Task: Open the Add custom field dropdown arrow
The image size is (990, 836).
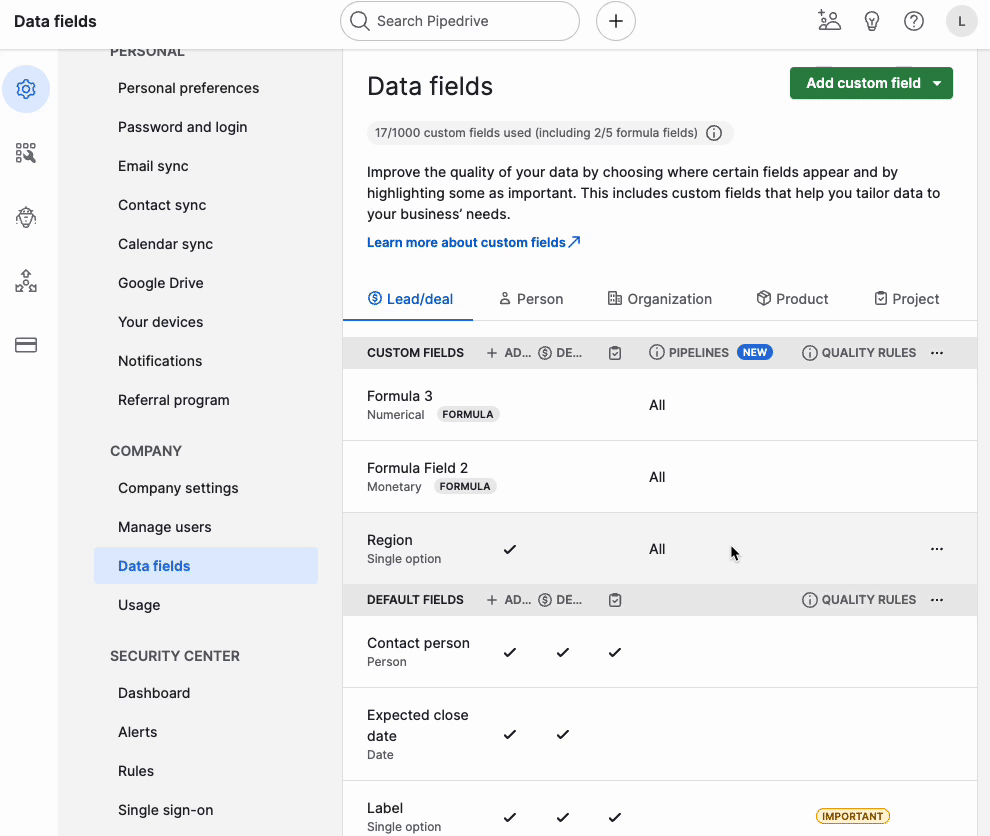Action: click(x=938, y=83)
